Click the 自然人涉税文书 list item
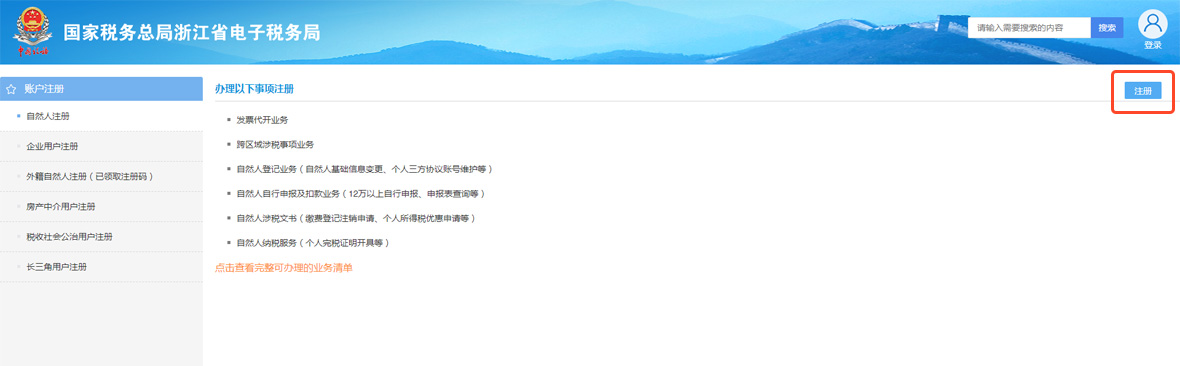Screen dimensions: 1180x366 [356, 218]
